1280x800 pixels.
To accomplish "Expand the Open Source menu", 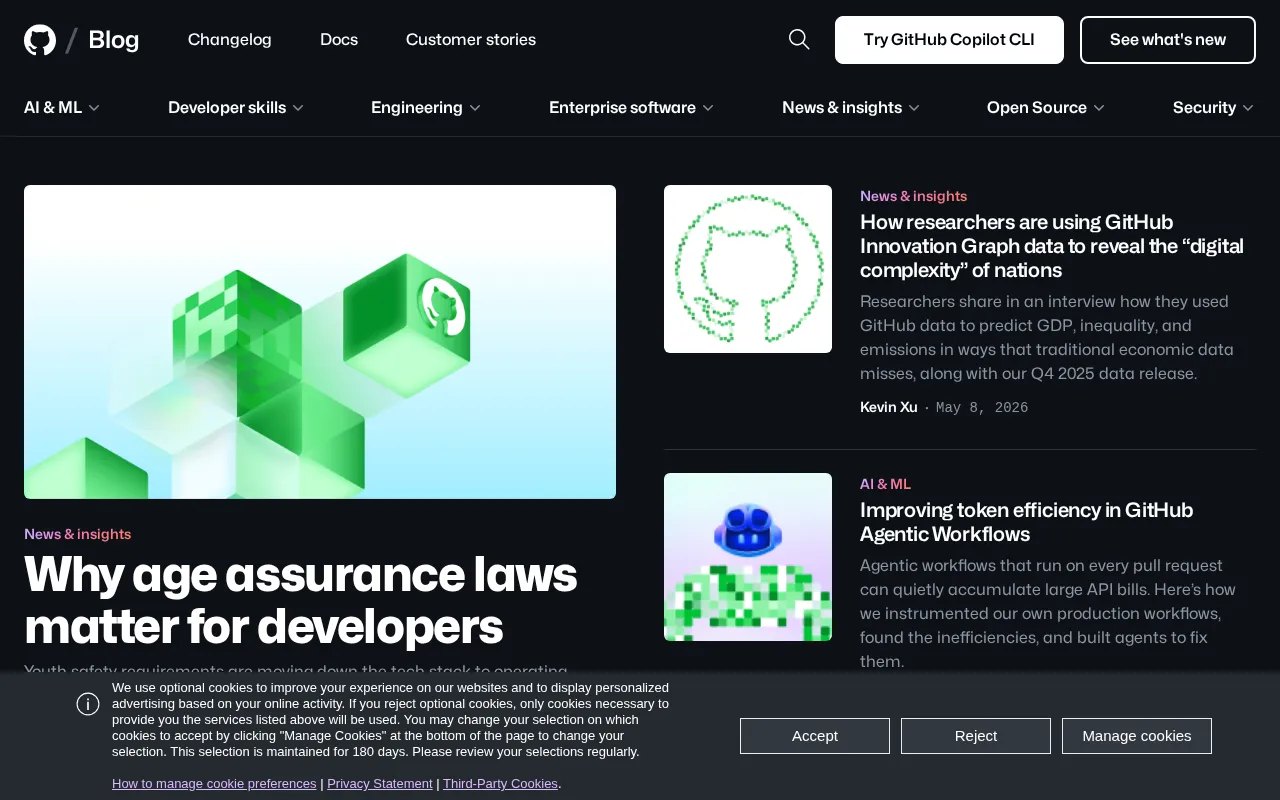I will point(1046,107).
